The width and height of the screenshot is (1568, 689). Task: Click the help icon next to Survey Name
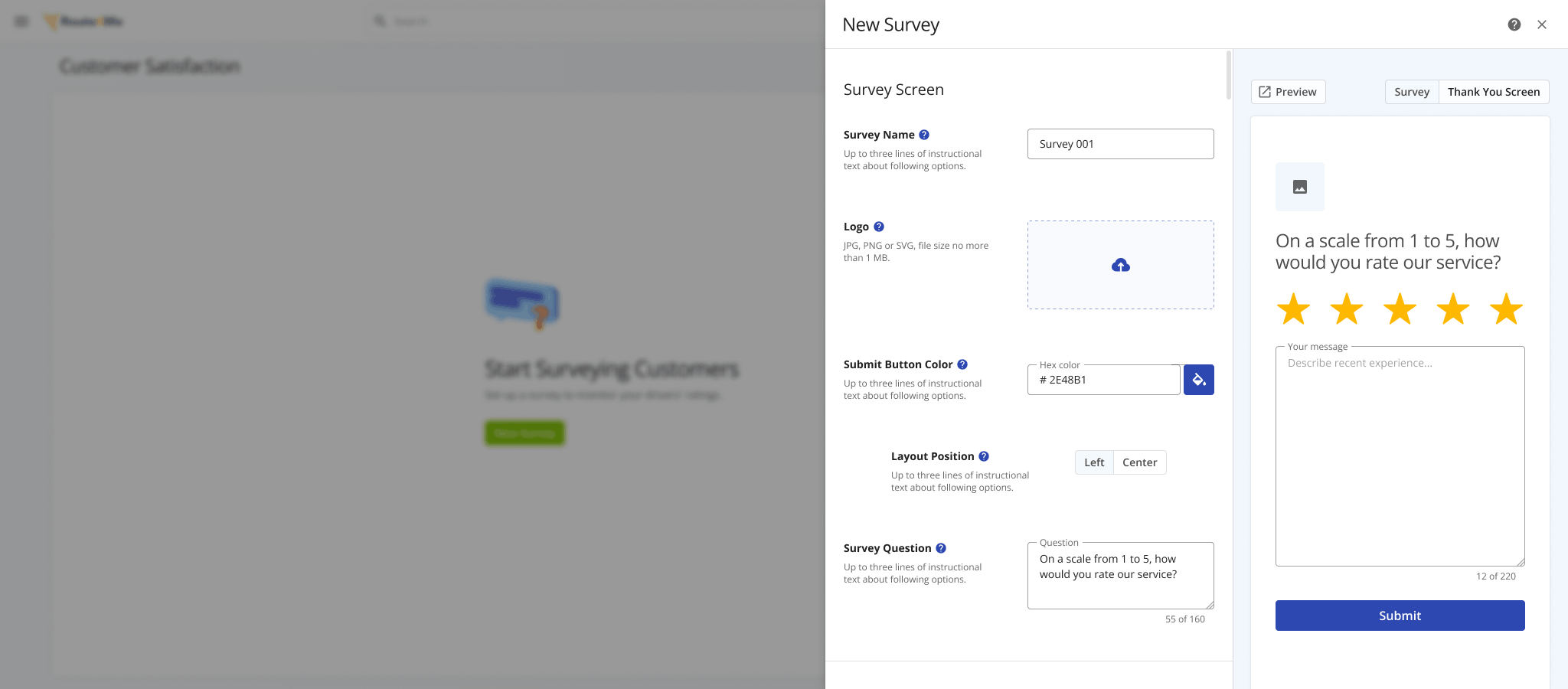click(x=924, y=135)
